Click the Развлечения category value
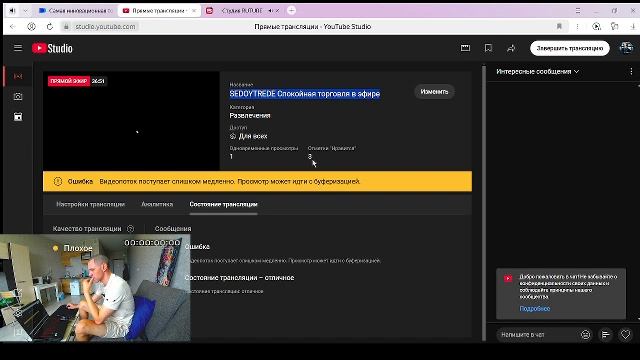 tap(250, 116)
